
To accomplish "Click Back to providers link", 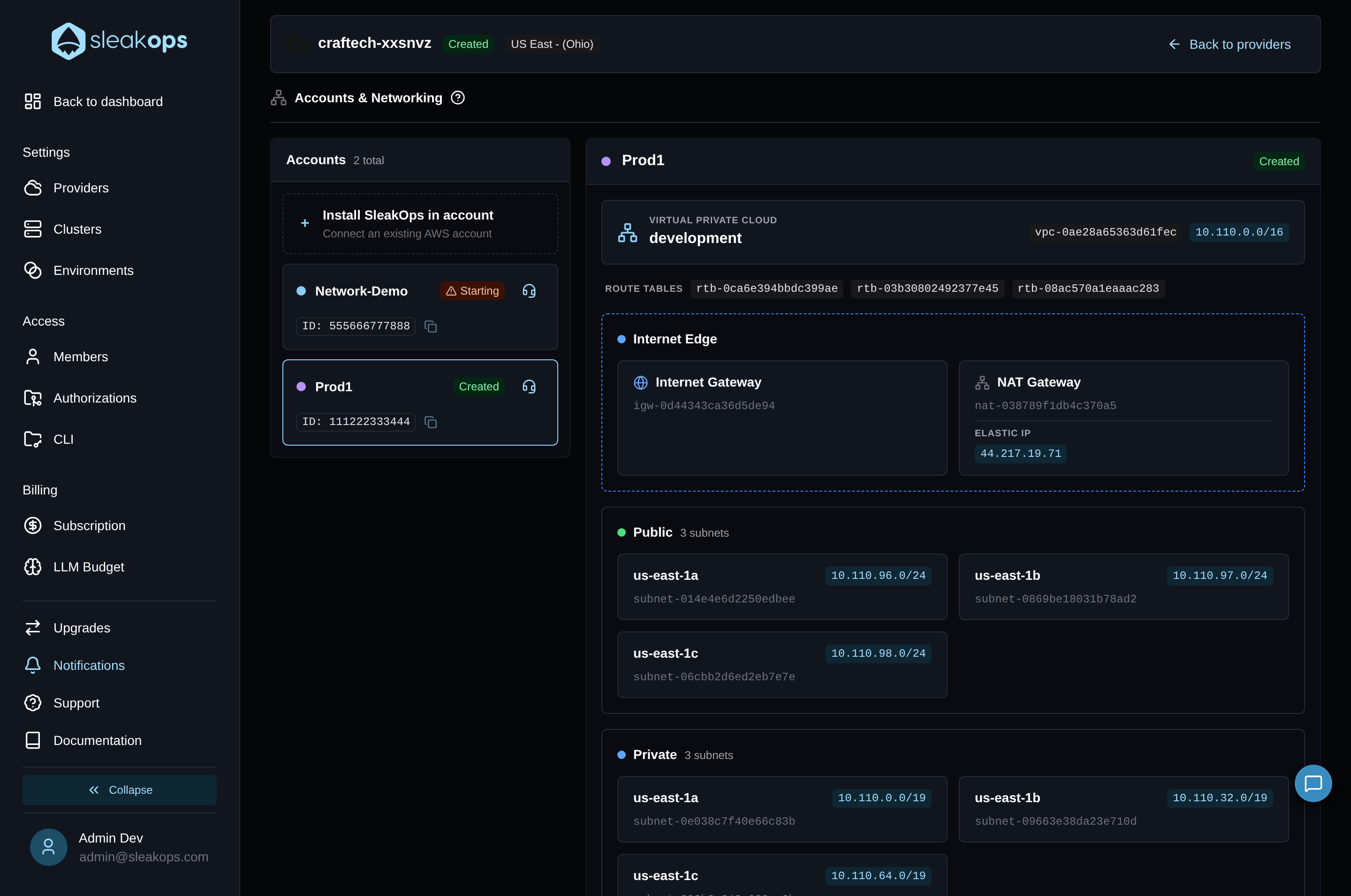I will point(1230,45).
